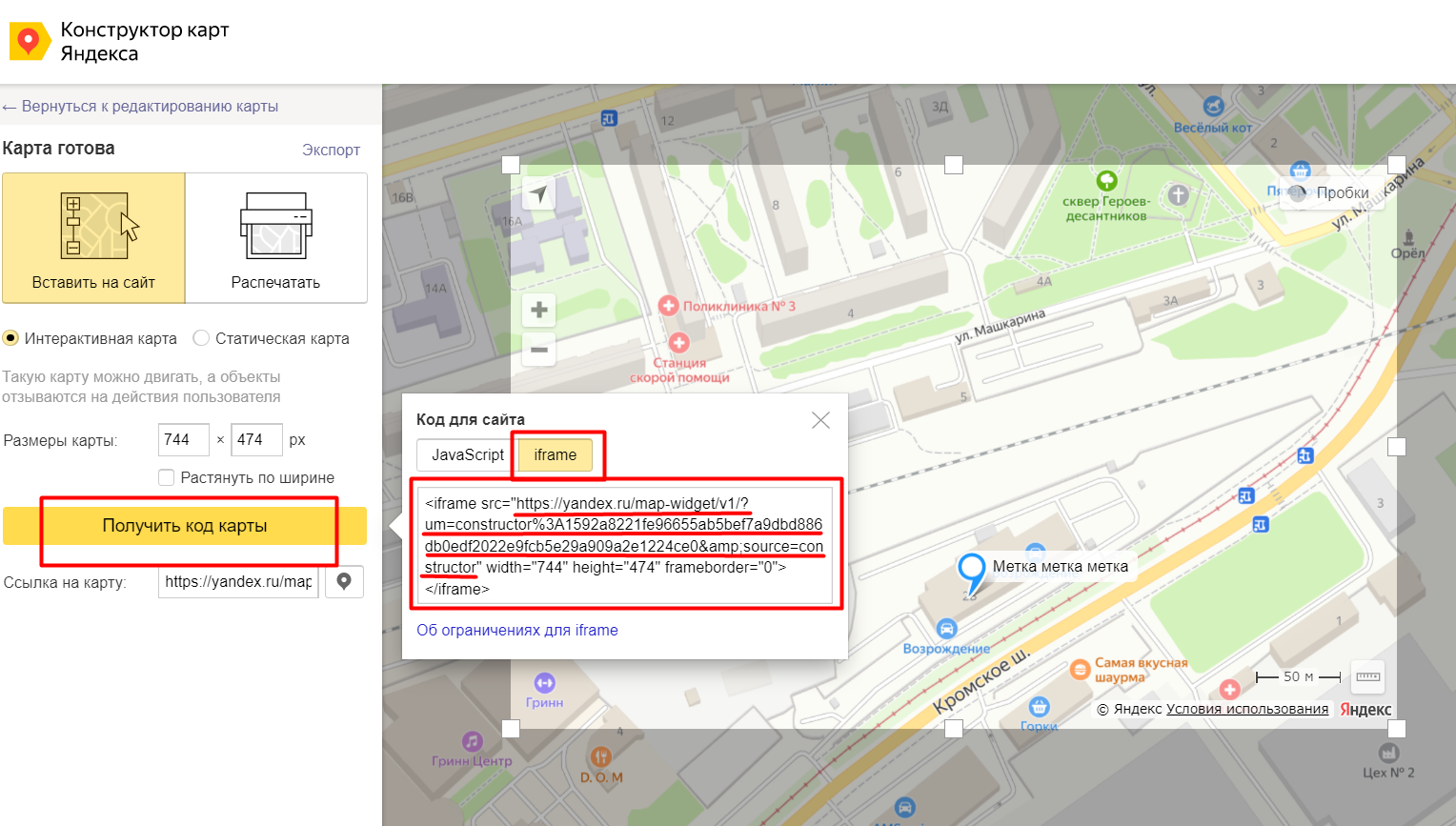This screenshot has width=1456, height=826.
Task: Switch to the iframe code tab
Action: (556, 455)
